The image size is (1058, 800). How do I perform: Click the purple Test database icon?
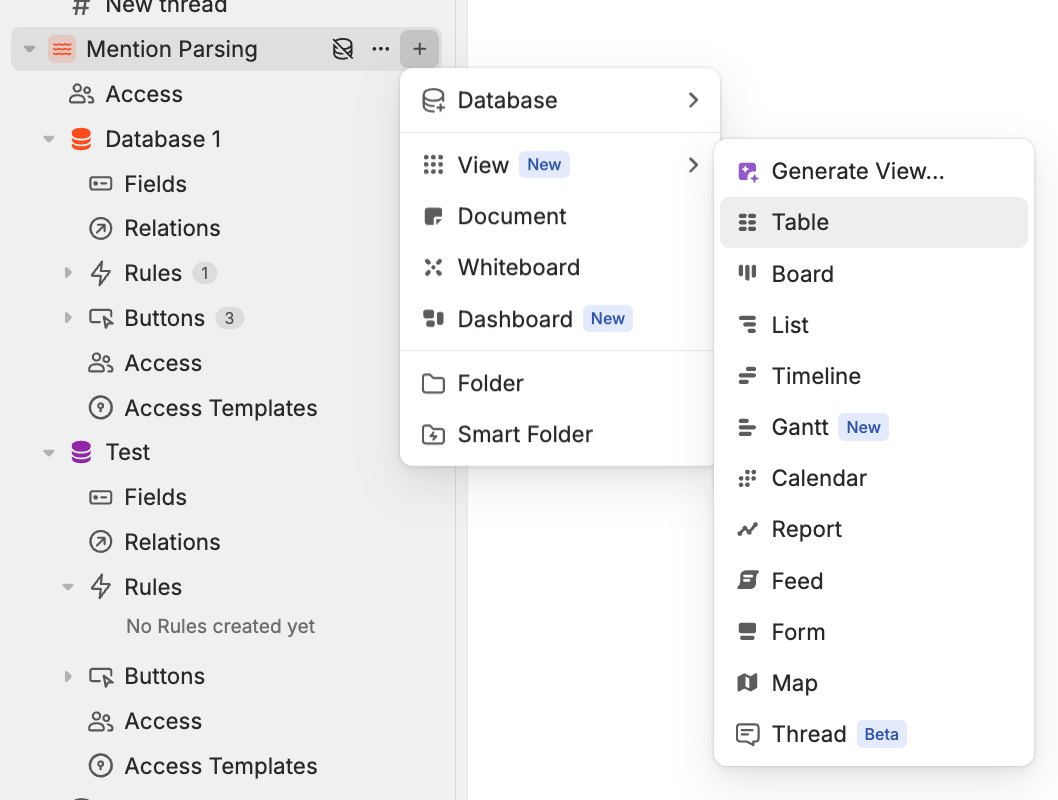pyautogui.click(x=82, y=452)
